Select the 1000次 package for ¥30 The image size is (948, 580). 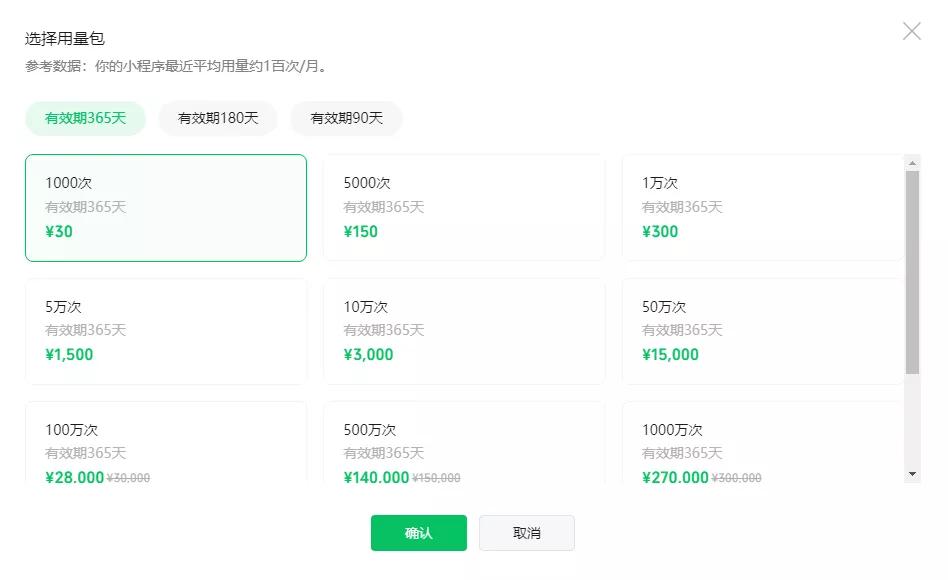[x=166, y=208]
